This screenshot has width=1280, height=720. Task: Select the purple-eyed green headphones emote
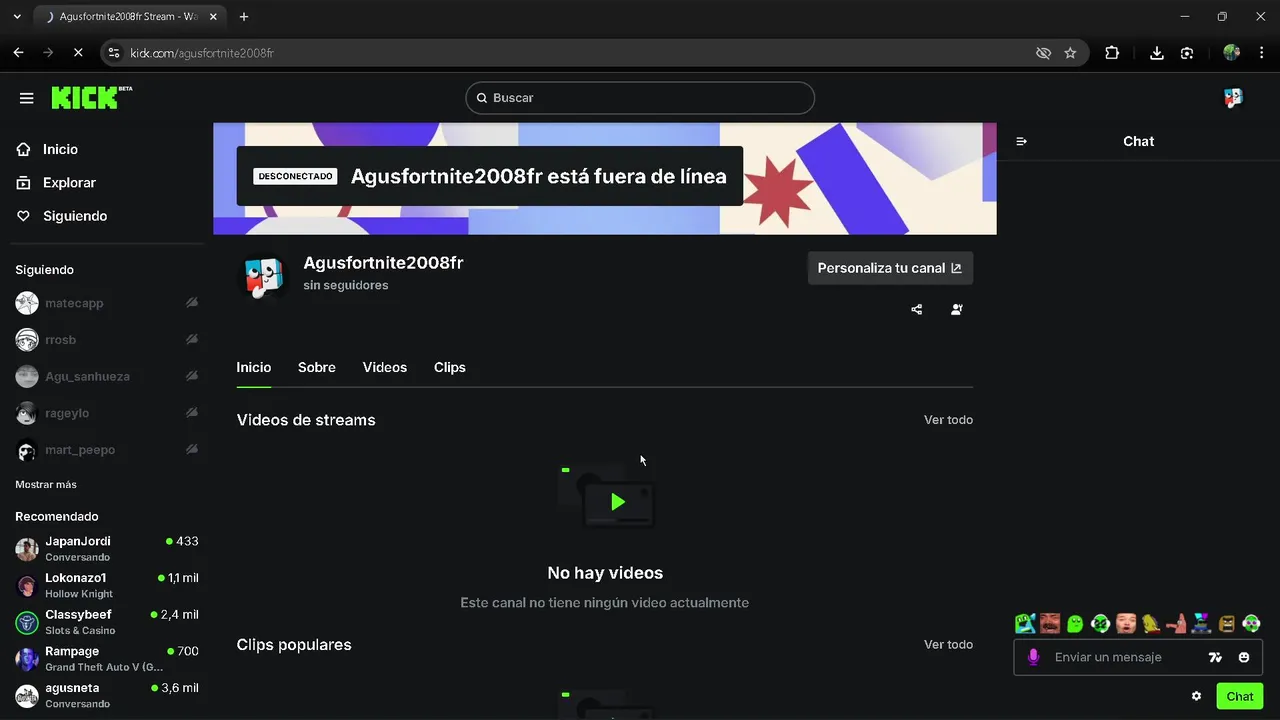pyautogui.click(x=1251, y=624)
